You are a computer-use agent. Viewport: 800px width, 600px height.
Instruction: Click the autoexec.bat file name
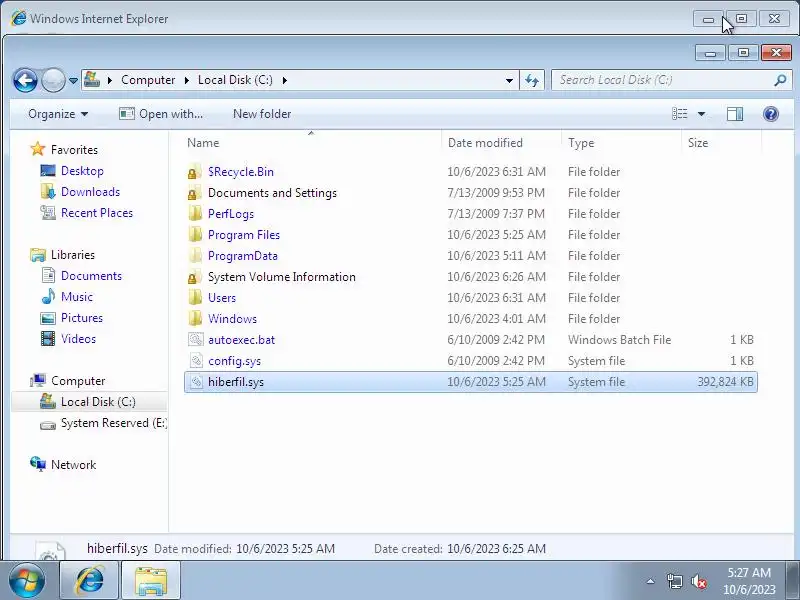pos(241,340)
